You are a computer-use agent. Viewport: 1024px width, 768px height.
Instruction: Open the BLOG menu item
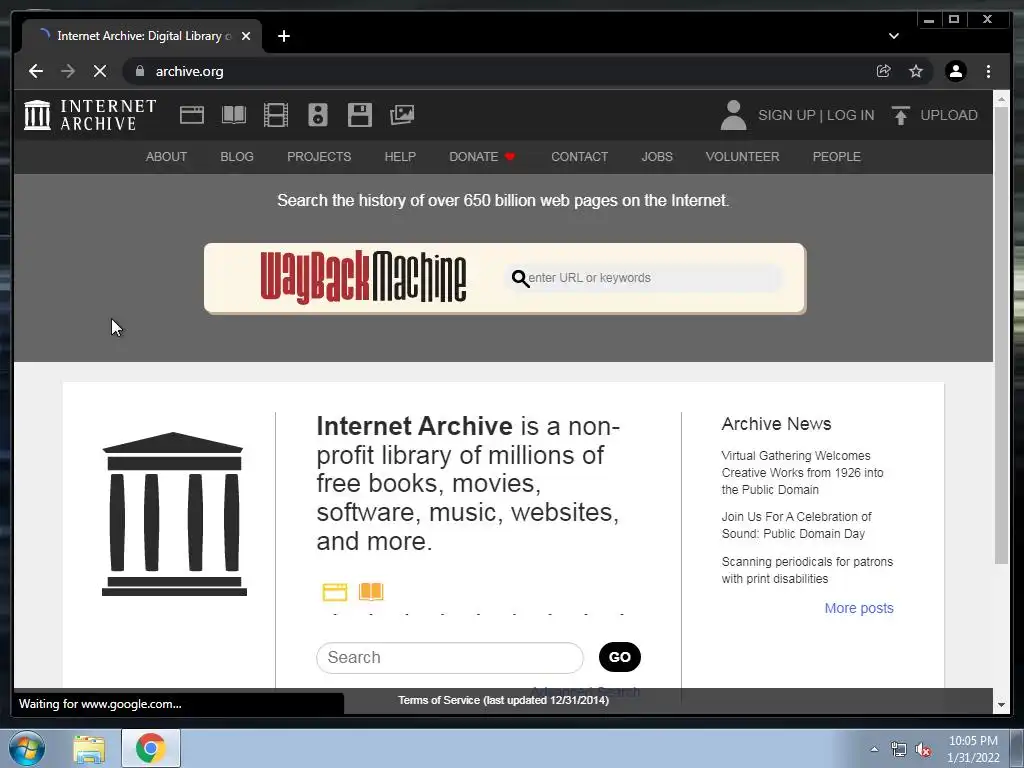coord(237,157)
